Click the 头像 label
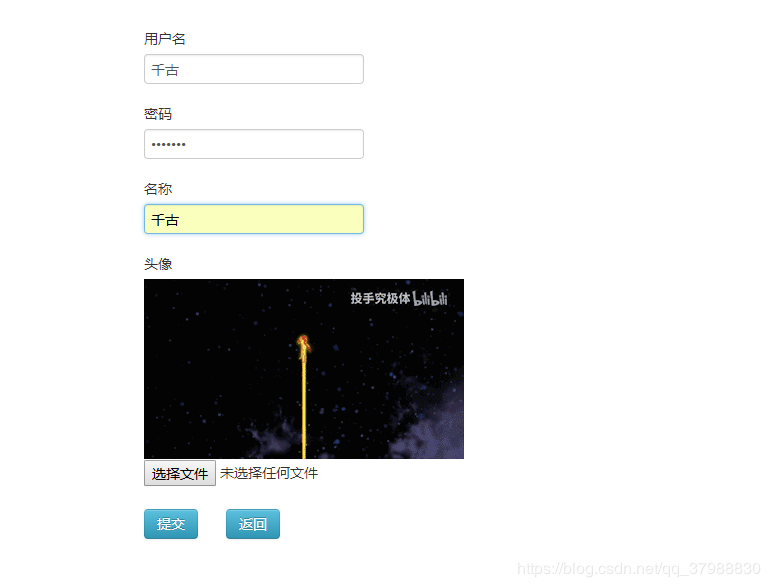The image size is (770, 587). pos(158,264)
